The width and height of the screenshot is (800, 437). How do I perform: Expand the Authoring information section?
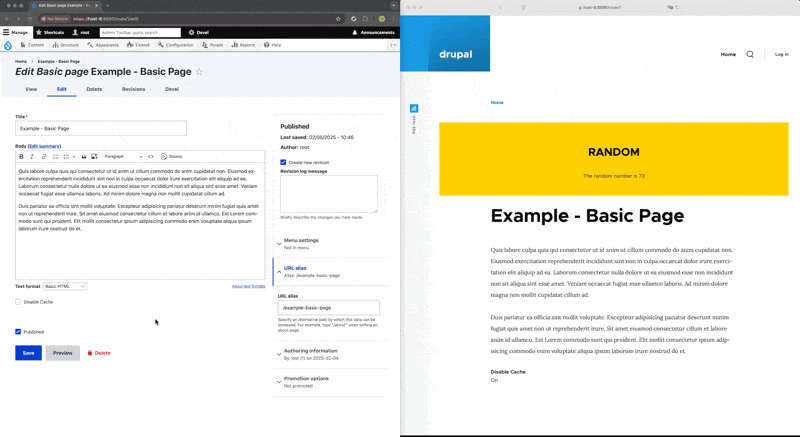(309, 353)
